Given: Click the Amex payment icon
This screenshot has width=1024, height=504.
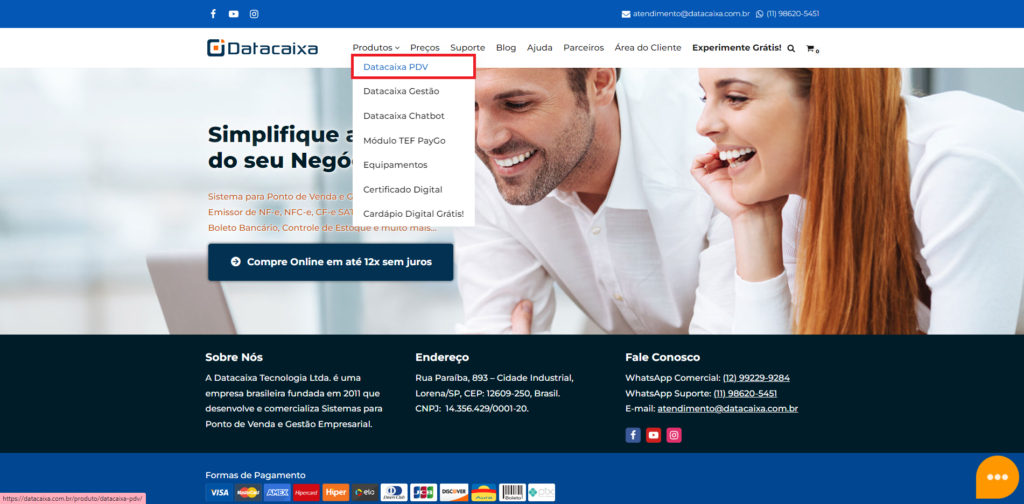Looking at the screenshot, I should pos(278,492).
